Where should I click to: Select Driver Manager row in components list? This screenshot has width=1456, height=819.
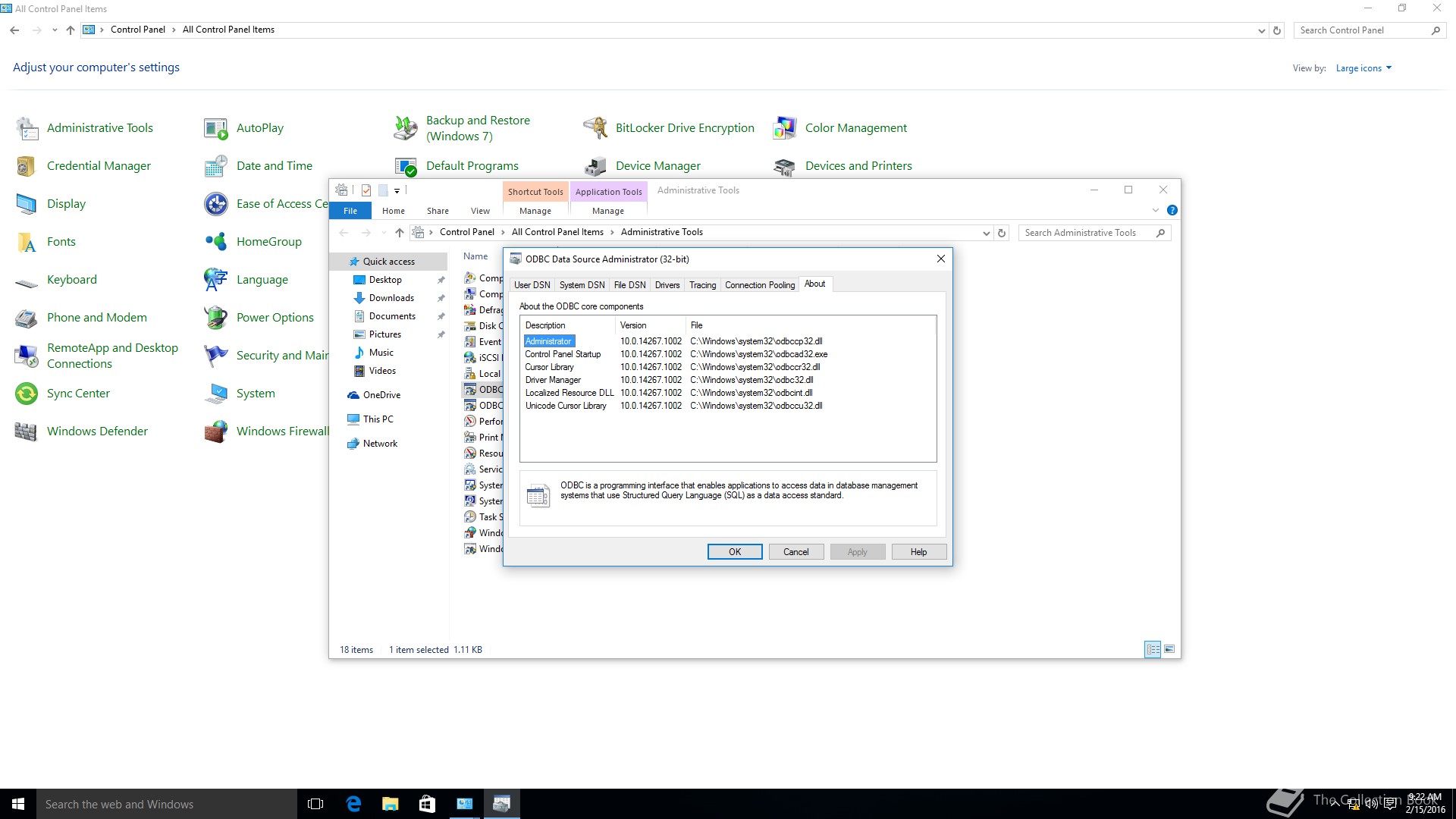coord(553,380)
